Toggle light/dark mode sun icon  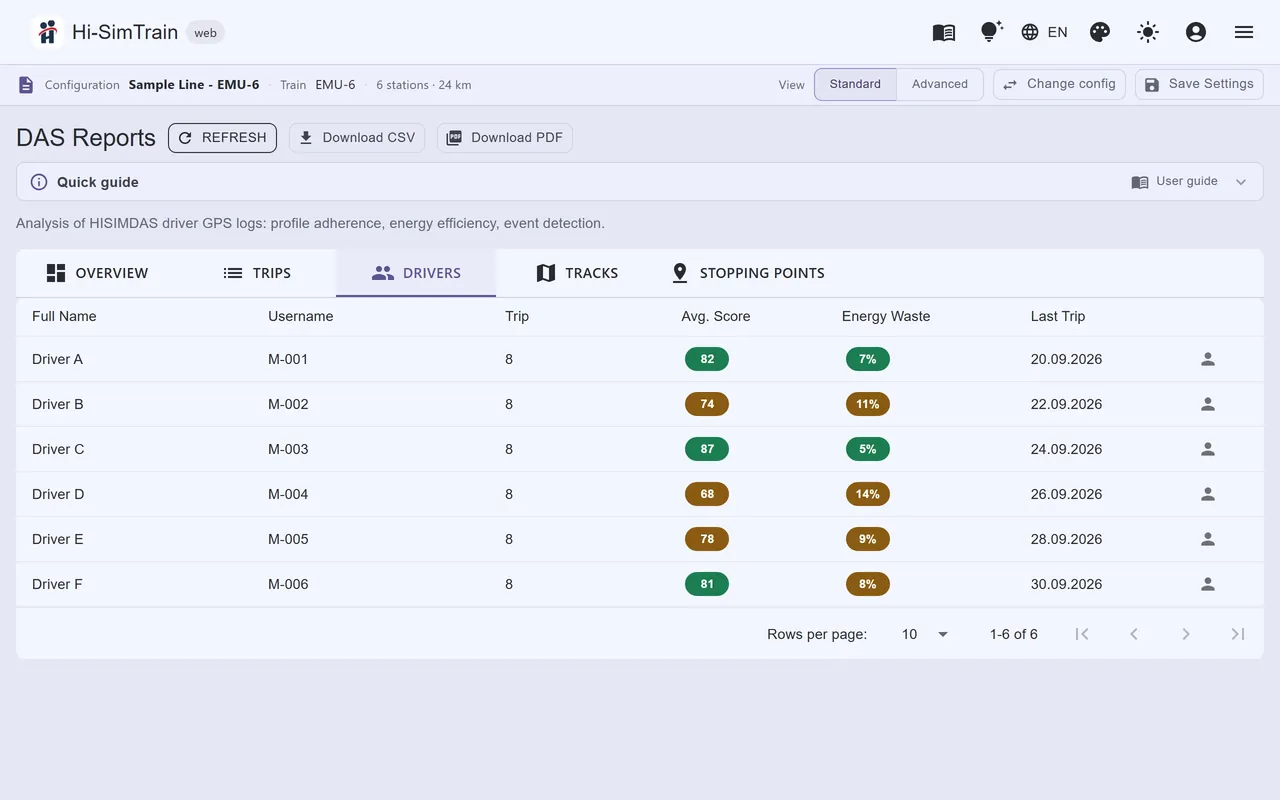click(x=1148, y=32)
